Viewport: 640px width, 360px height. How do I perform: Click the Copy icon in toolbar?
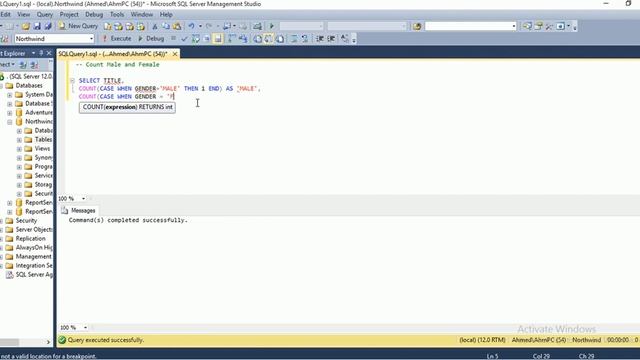pyautogui.click(x=166, y=26)
